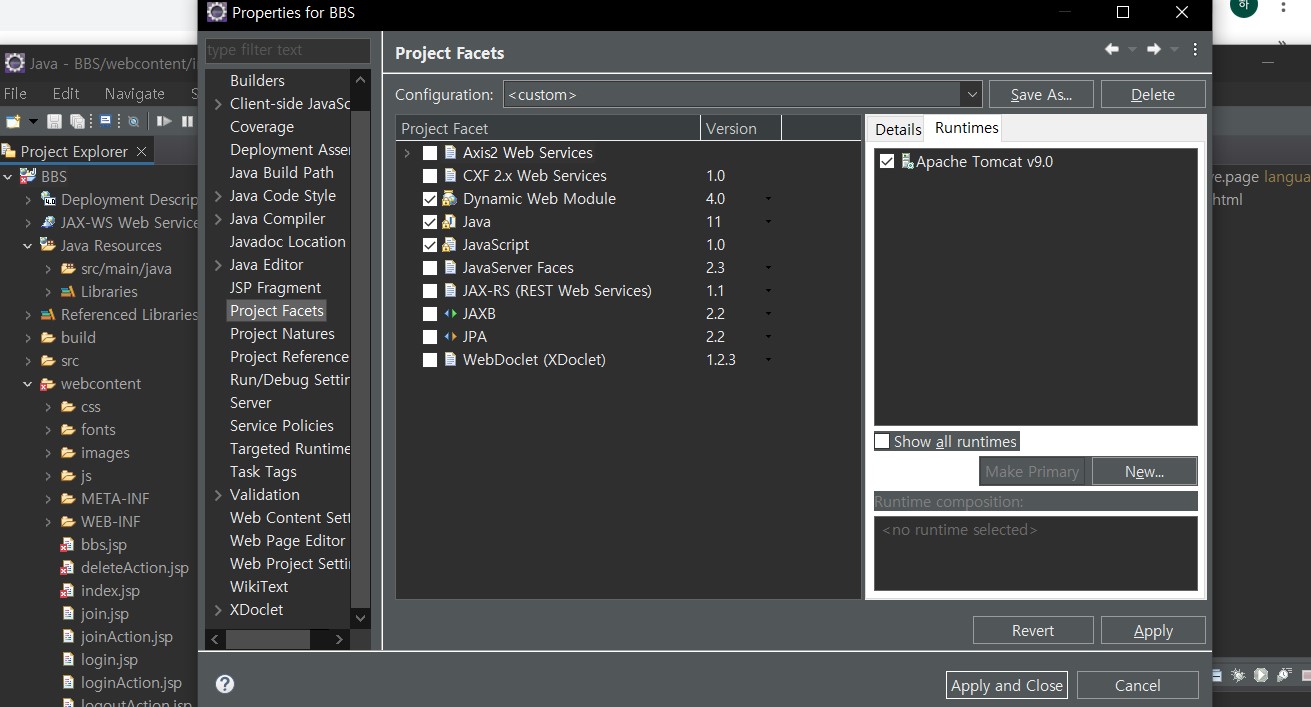Screen dimensions: 1311x707
Task: Check the JAX-RS (REST Web Services) facet
Action: (x=430, y=291)
